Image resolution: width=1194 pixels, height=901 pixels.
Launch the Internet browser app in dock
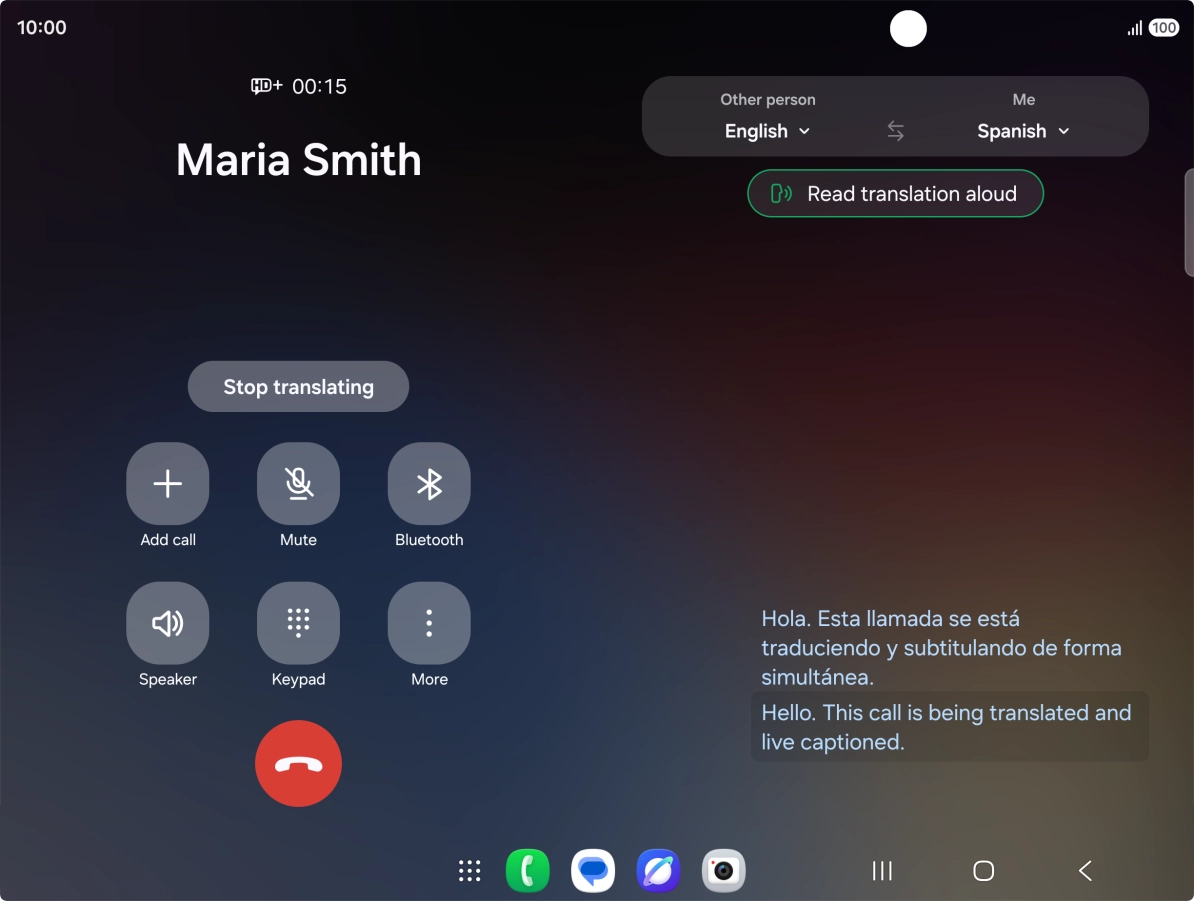(658, 871)
